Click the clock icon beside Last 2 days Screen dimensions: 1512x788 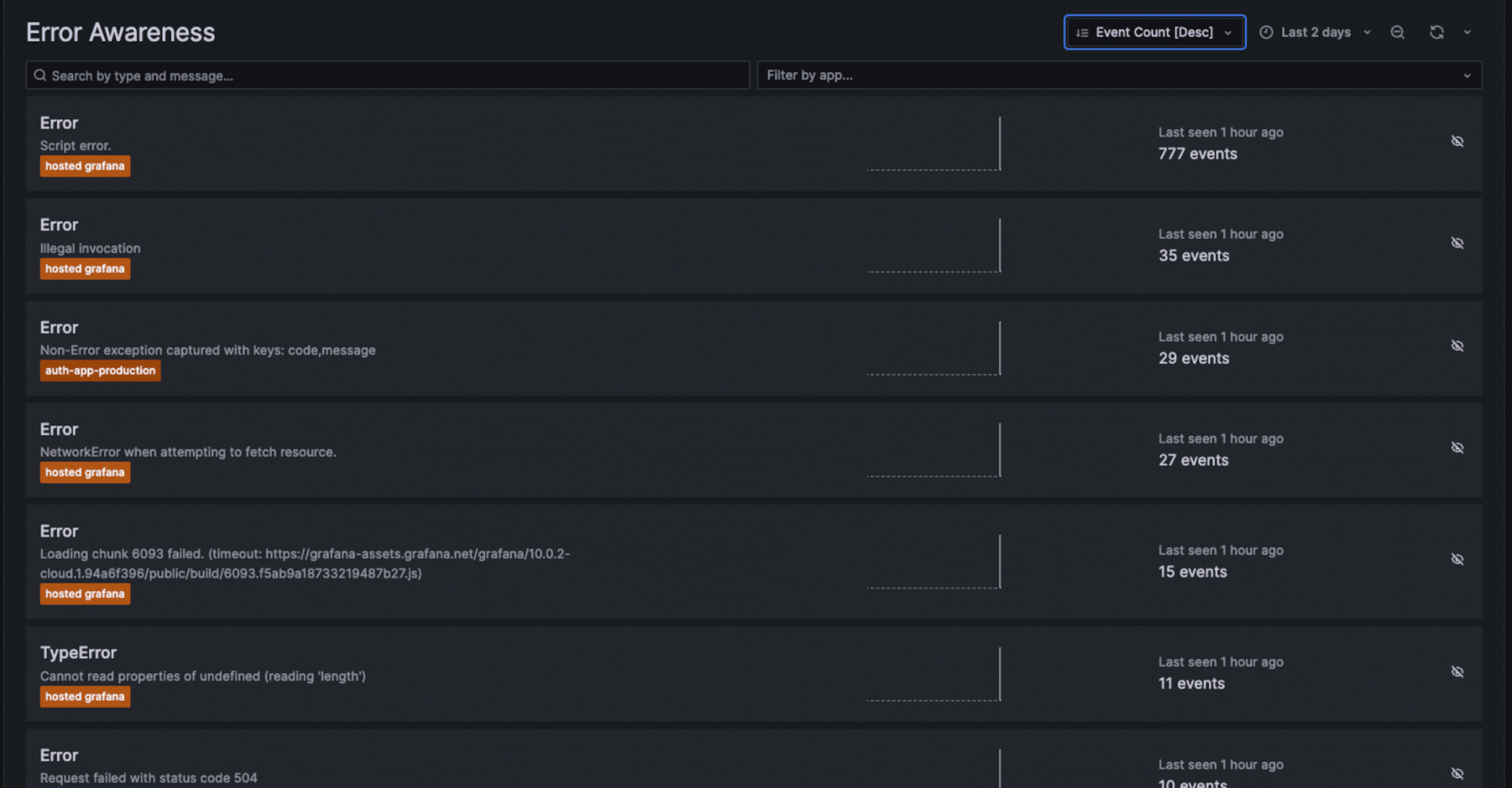[x=1266, y=32]
